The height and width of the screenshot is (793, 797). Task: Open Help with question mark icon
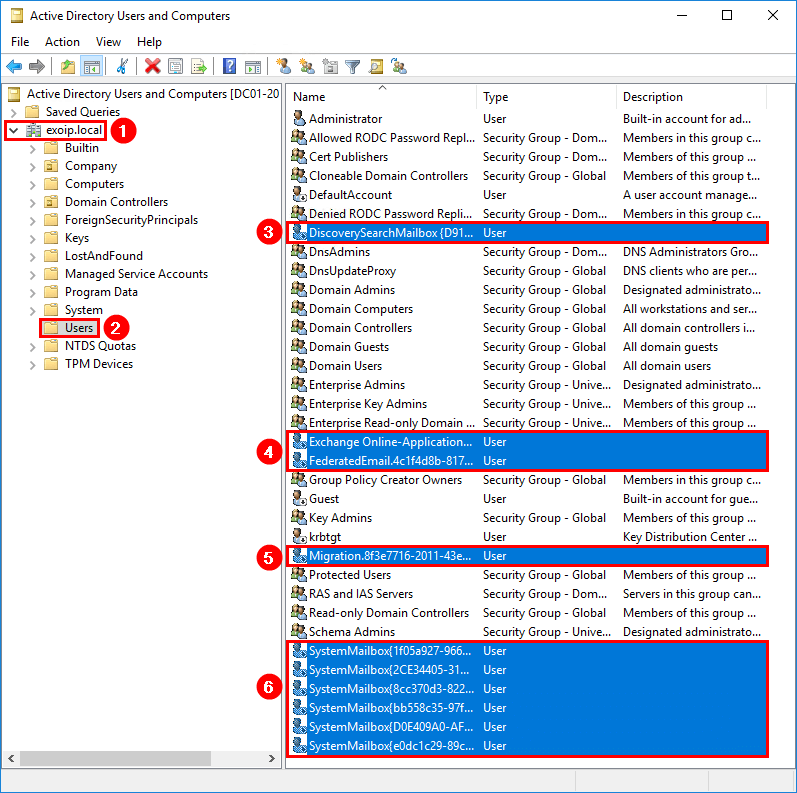pos(229,67)
